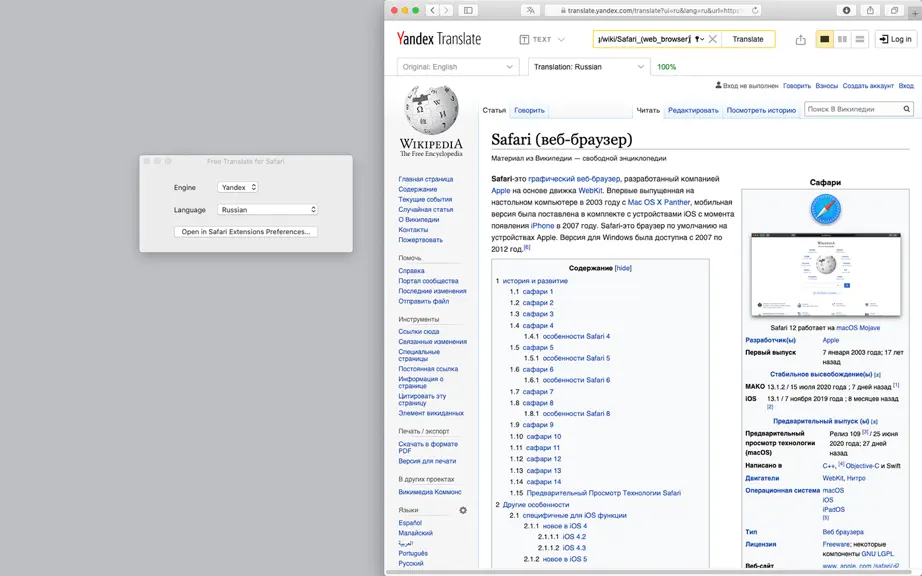Open the Language Russian dropdown
The image size is (922, 576).
tap(268, 210)
